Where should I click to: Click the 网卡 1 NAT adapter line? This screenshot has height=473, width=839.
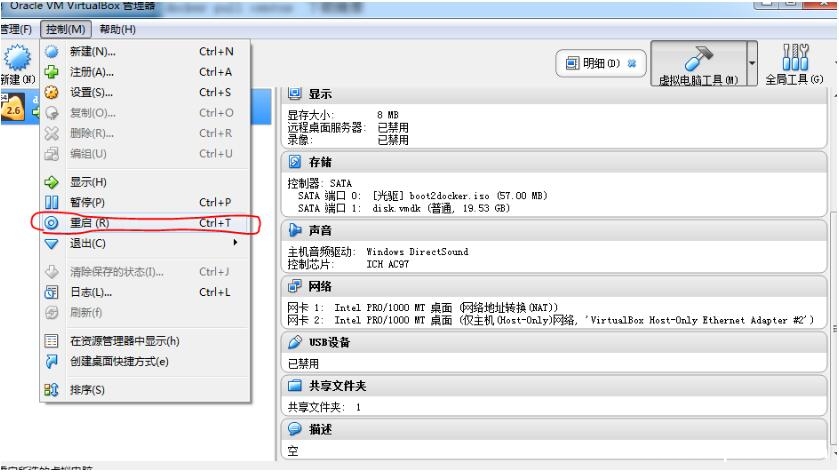(423, 308)
